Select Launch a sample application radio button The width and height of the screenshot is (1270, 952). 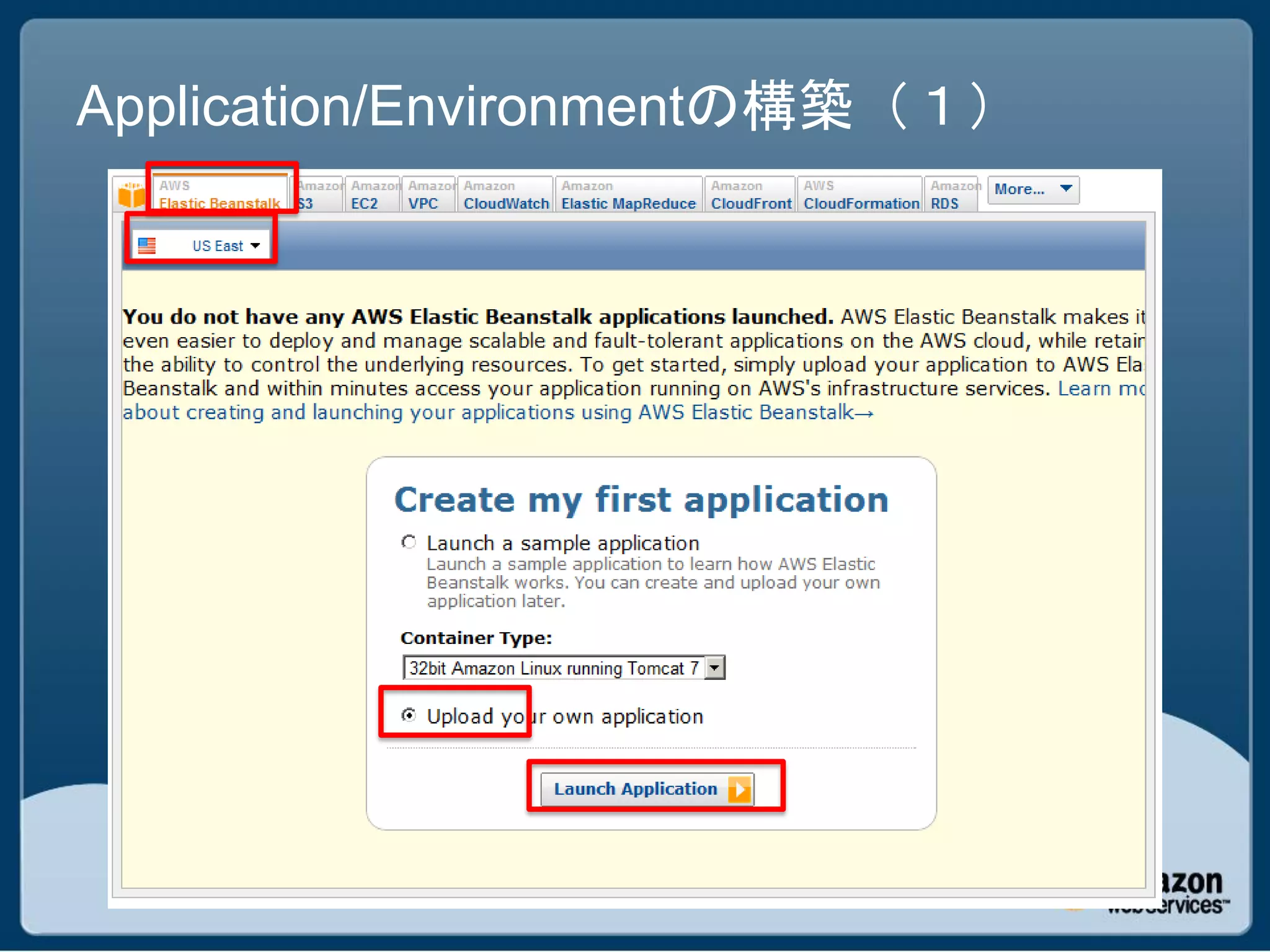[x=409, y=542]
